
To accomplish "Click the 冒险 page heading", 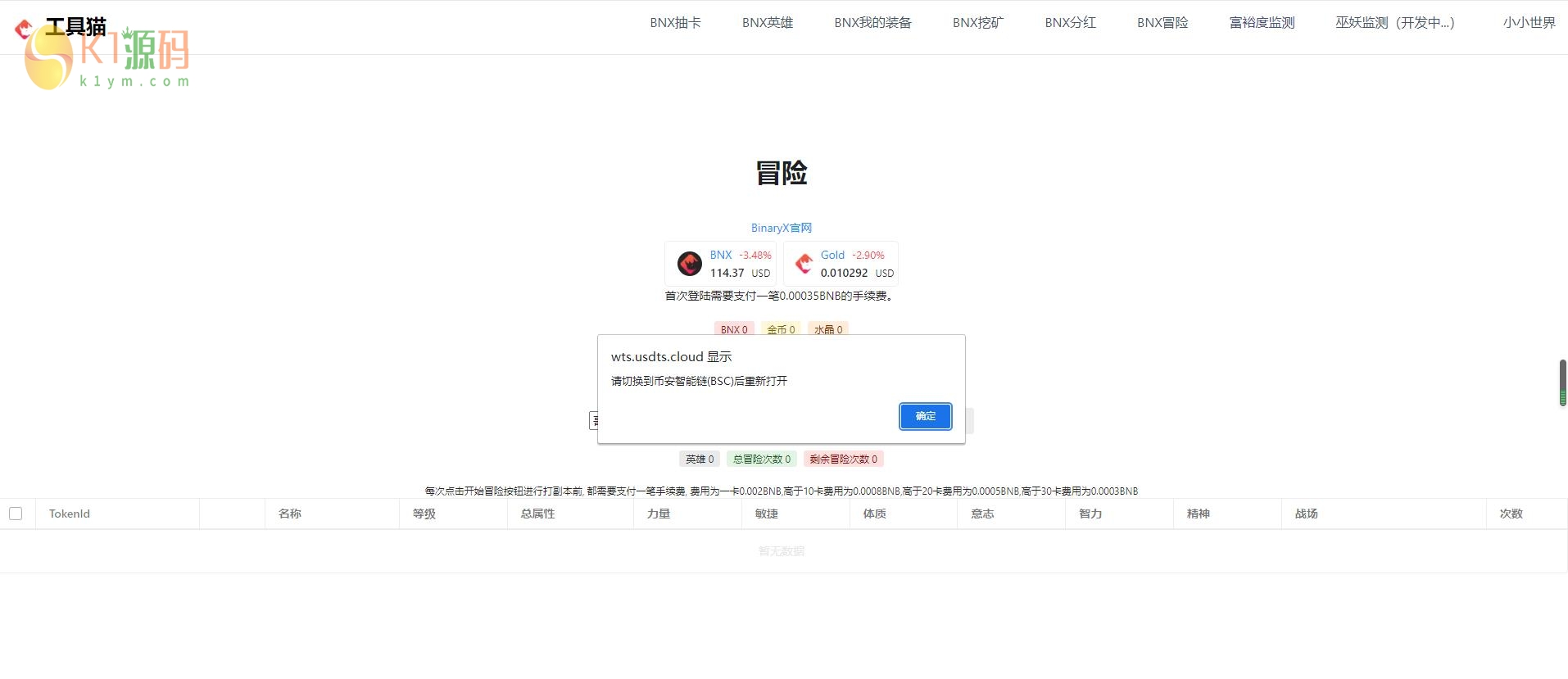I will 782,173.
